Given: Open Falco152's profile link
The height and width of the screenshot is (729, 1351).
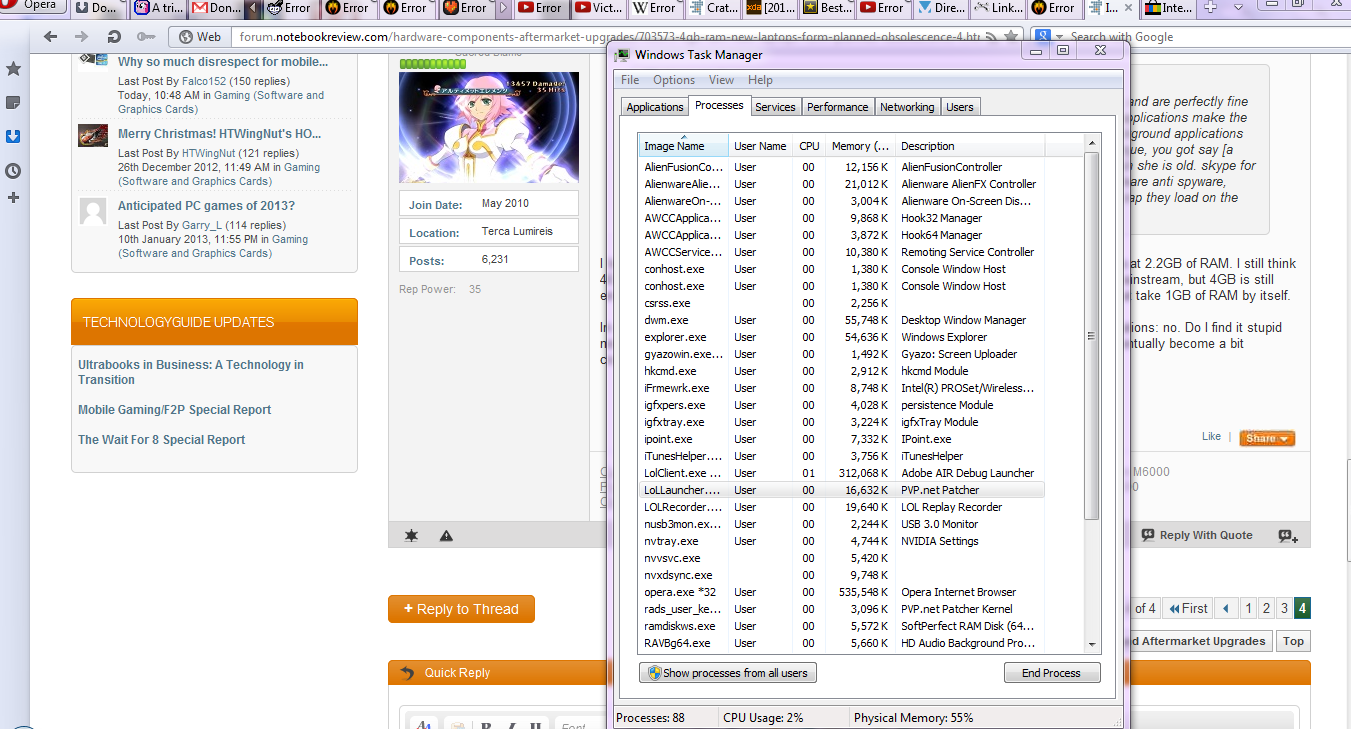Looking at the screenshot, I should [x=203, y=81].
